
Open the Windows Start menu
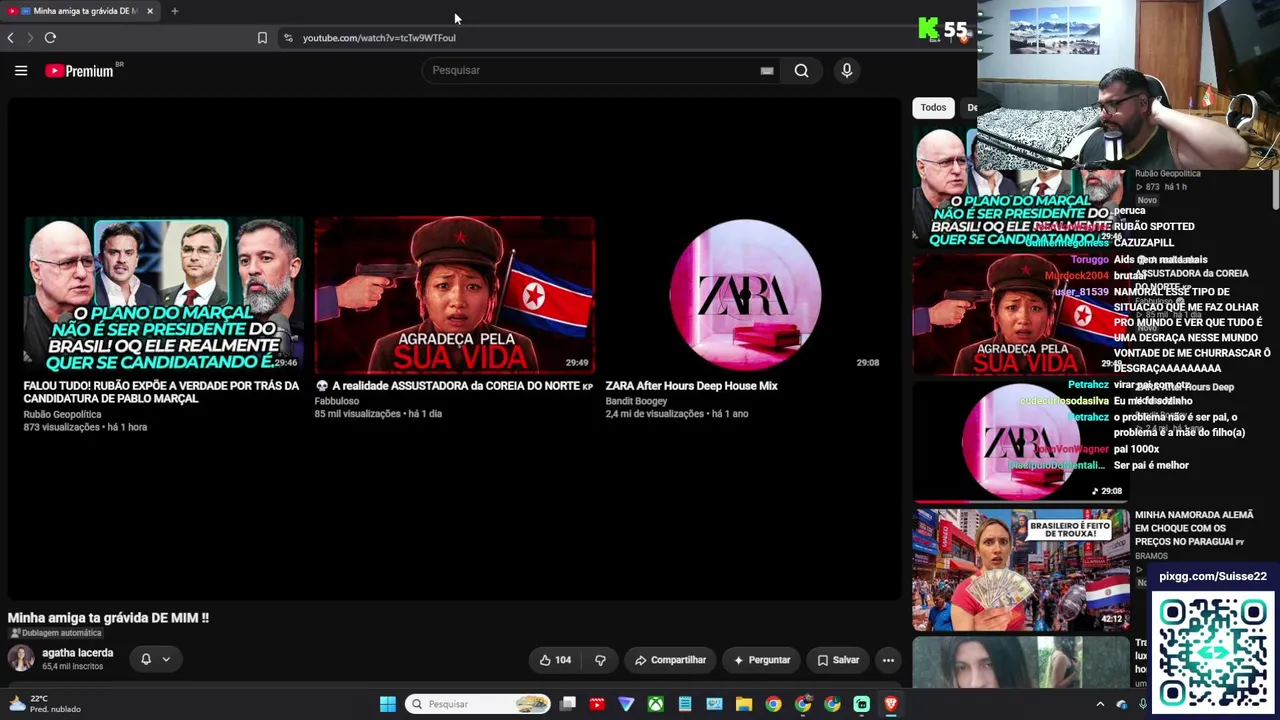[387, 704]
